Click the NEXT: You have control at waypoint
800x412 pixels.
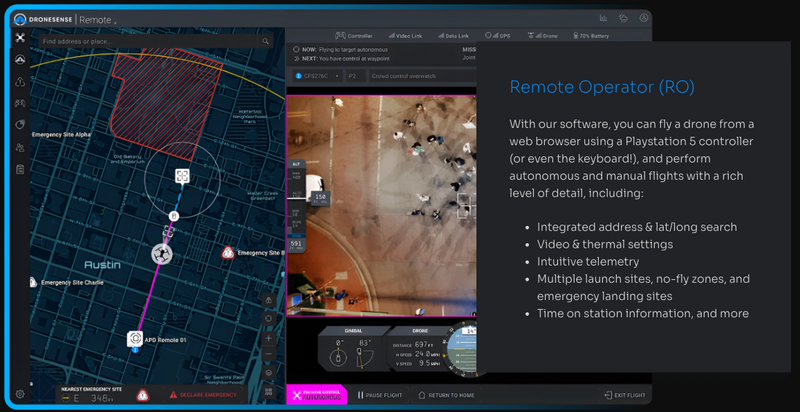342,59
